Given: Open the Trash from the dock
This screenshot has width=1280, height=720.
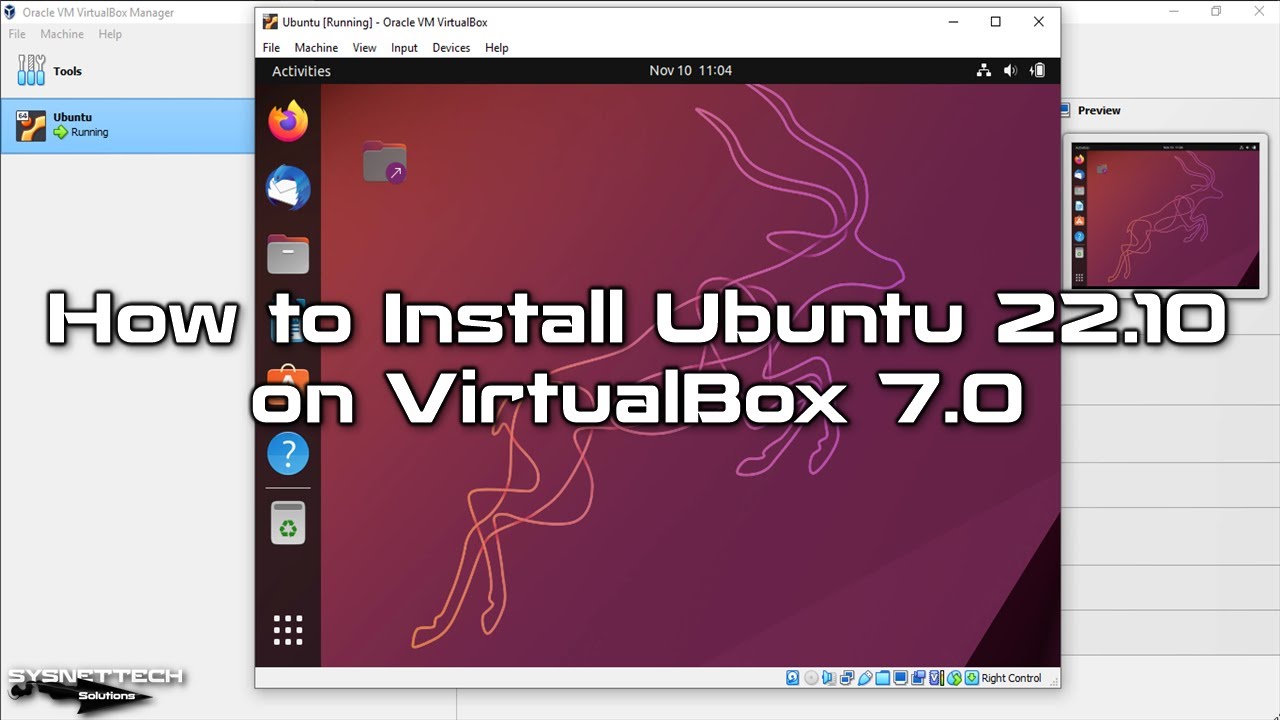Looking at the screenshot, I should [288, 522].
